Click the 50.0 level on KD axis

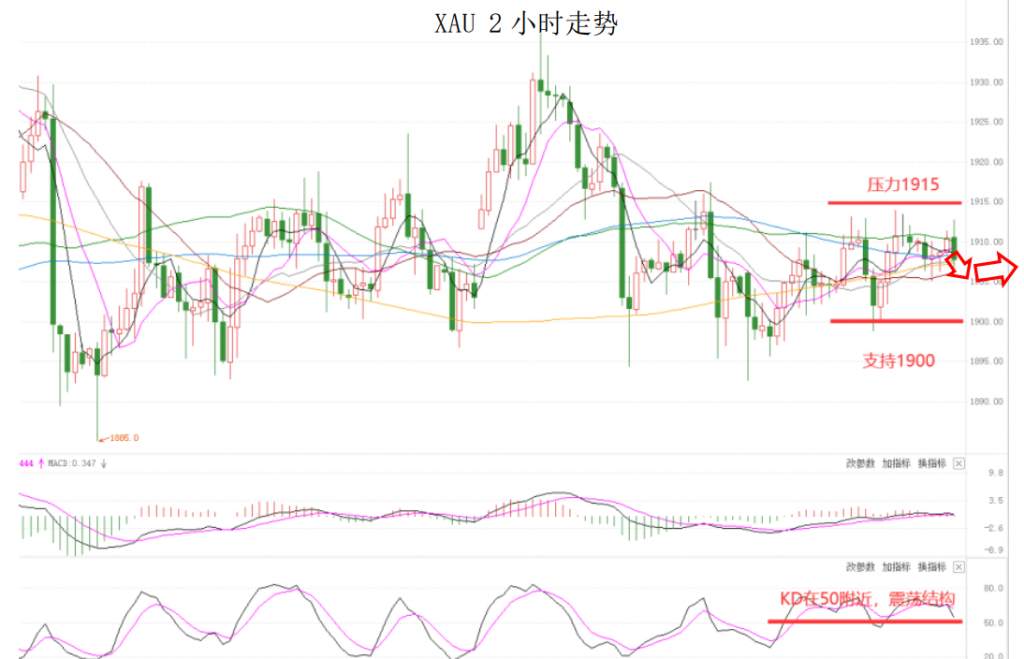993,622
